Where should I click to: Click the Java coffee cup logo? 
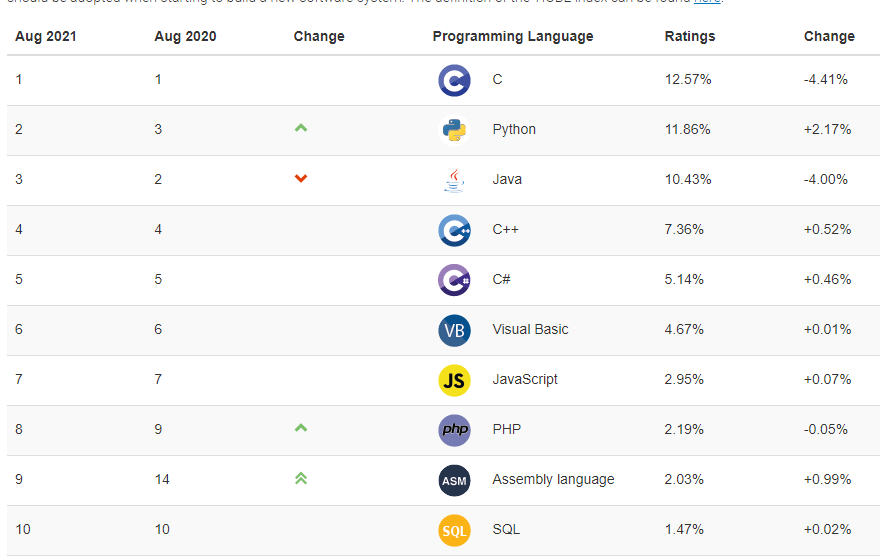pyautogui.click(x=454, y=180)
